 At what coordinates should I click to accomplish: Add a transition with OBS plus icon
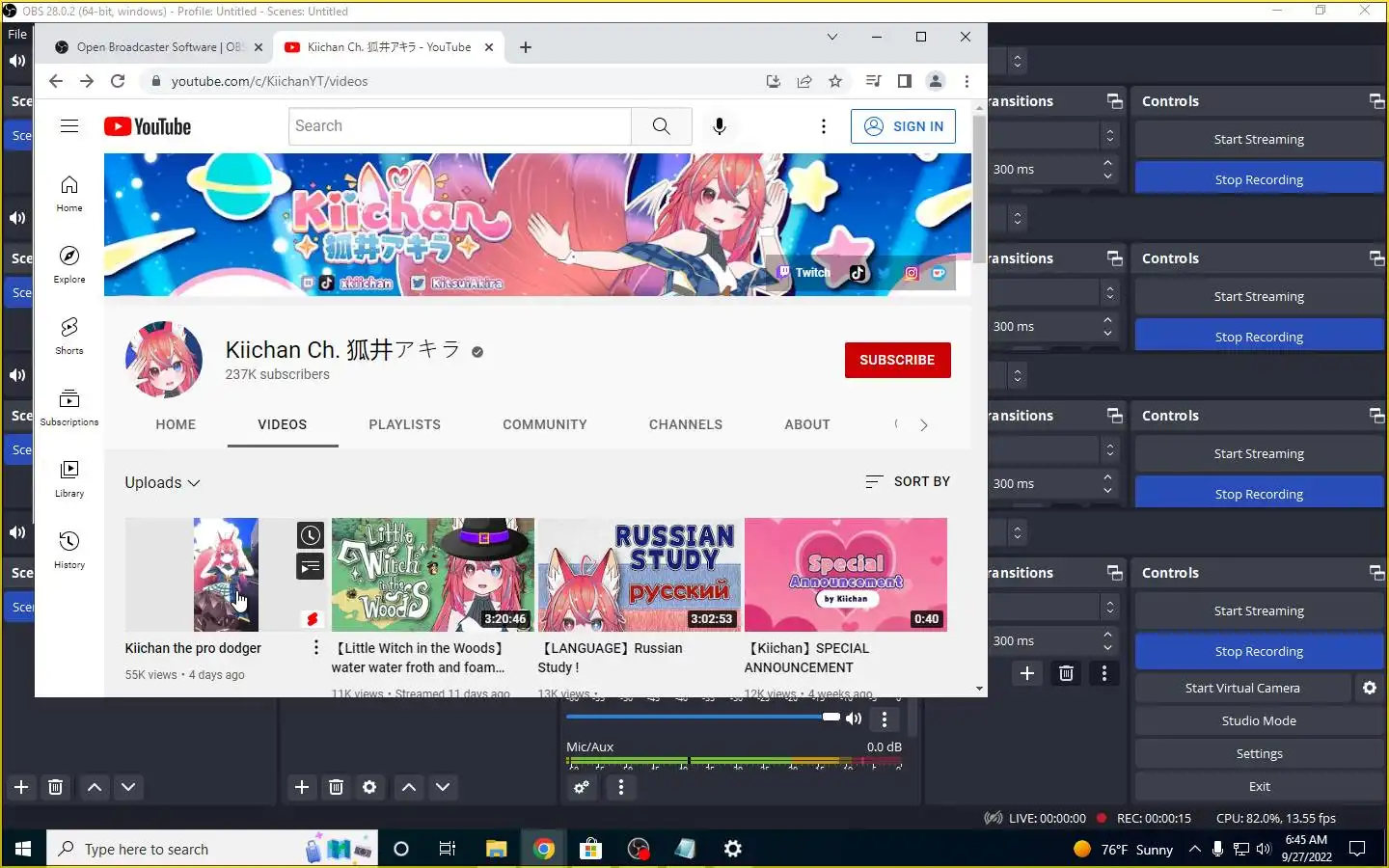click(1027, 673)
